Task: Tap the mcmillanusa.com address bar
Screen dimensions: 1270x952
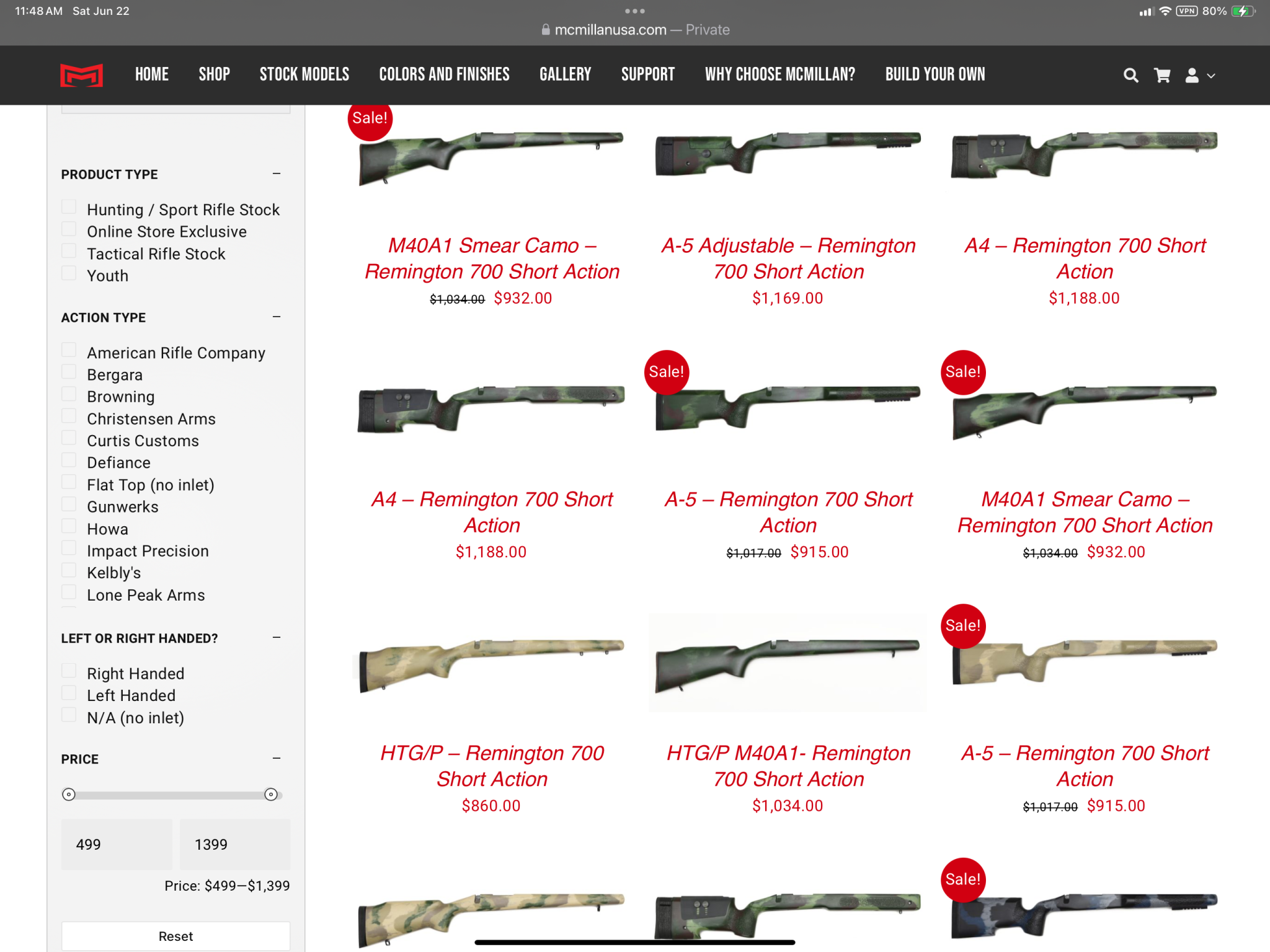Action: pos(635,30)
